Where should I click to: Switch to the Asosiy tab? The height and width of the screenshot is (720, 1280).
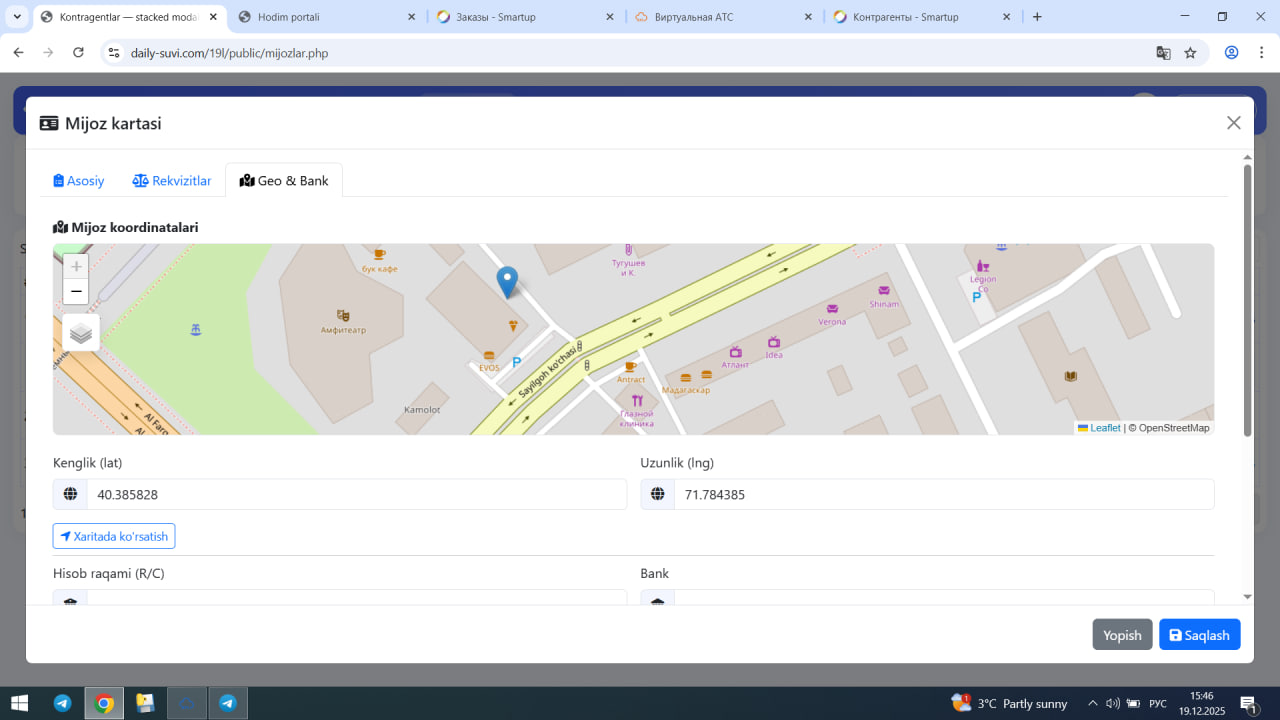pyautogui.click(x=79, y=181)
